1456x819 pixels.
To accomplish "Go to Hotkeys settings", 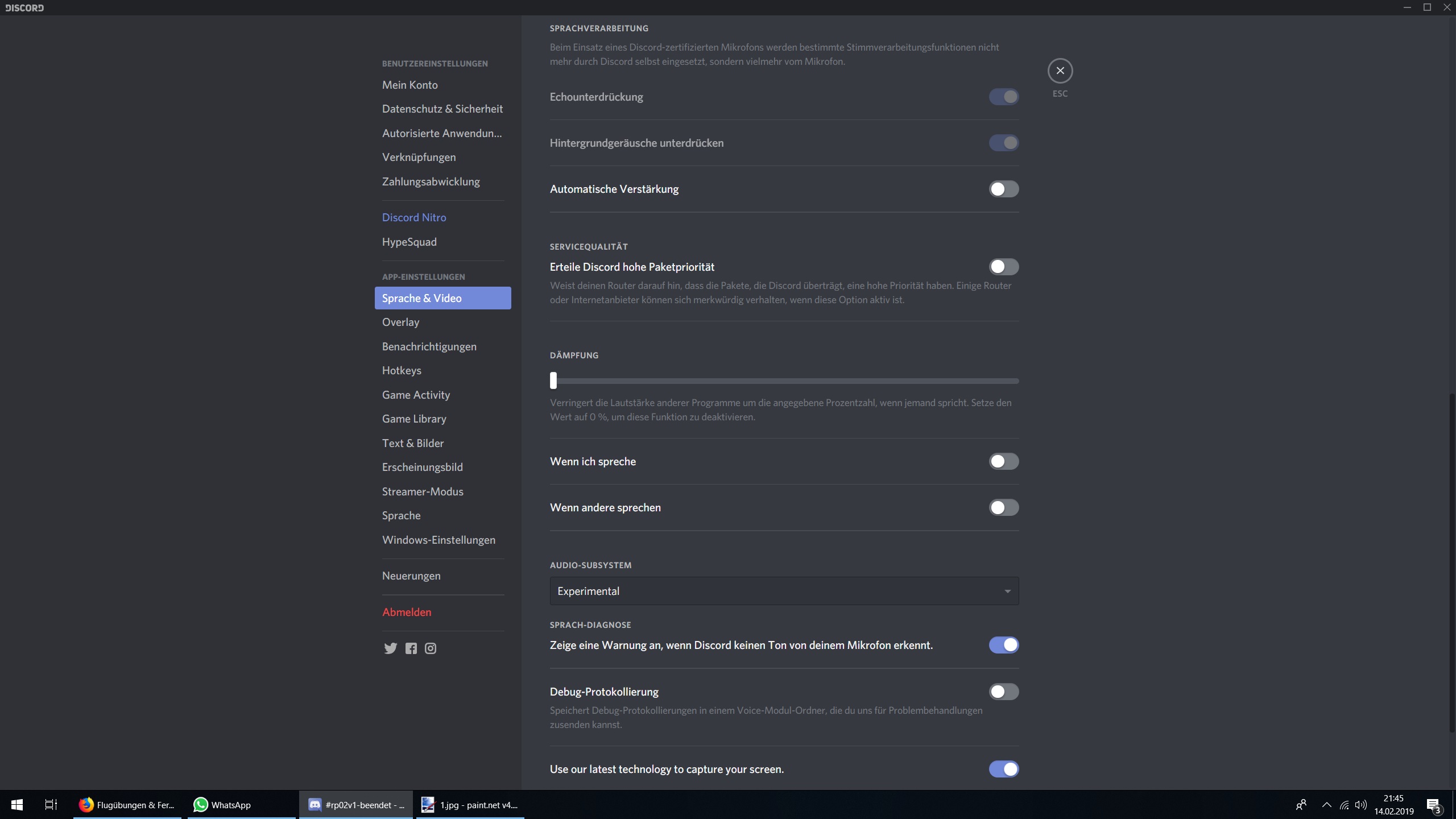I will click(402, 370).
